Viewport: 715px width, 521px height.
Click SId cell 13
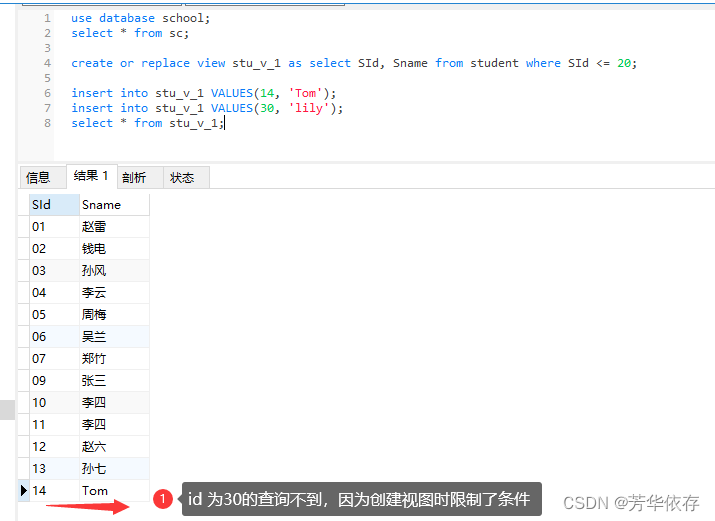click(x=54, y=468)
